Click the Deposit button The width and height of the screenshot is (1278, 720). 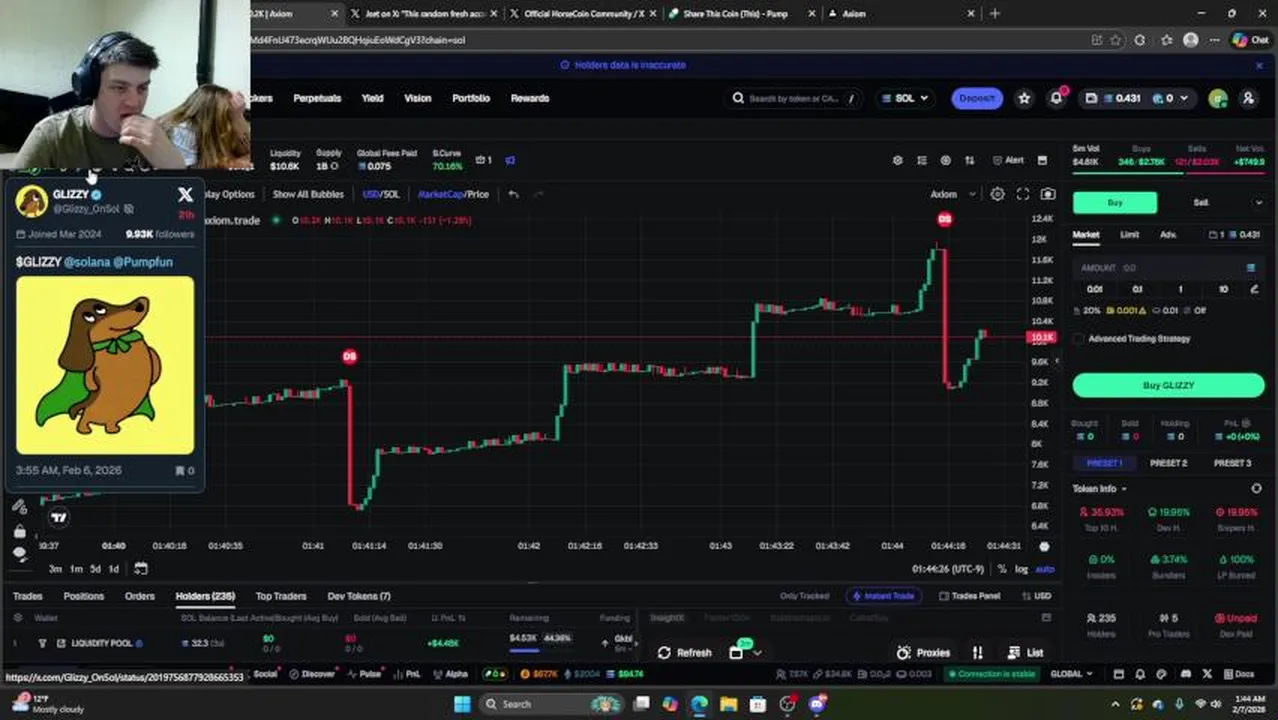[976, 98]
